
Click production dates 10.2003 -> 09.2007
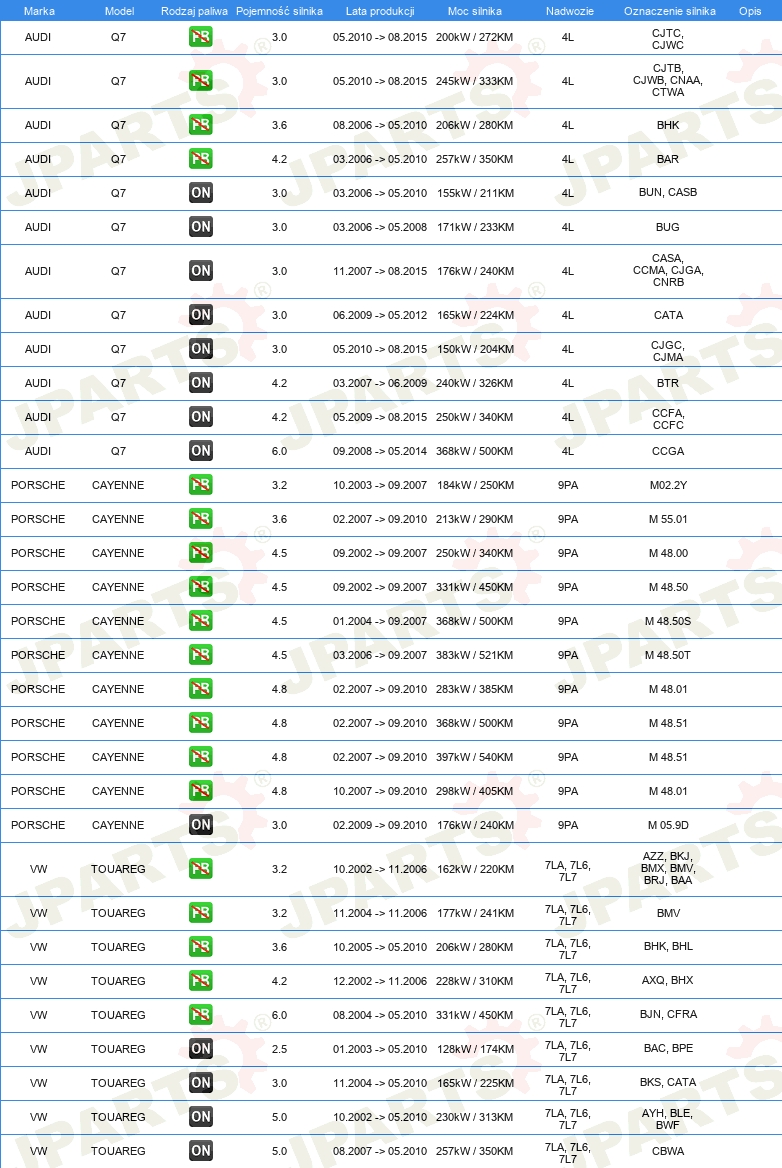[380, 486]
